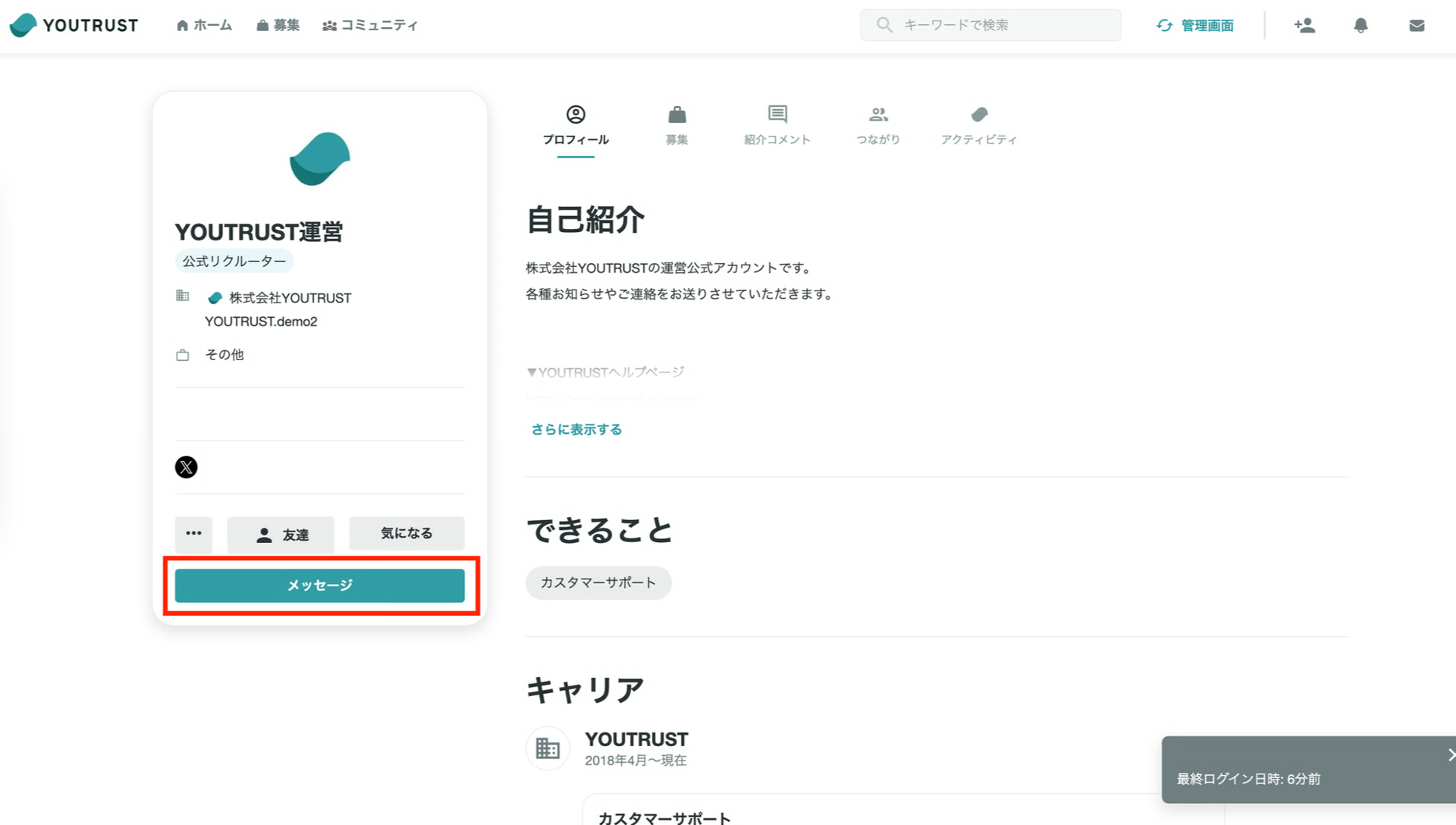Open 株式会社YOUTRUST company link
The height and width of the screenshot is (825, 1456).
(x=279, y=298)
